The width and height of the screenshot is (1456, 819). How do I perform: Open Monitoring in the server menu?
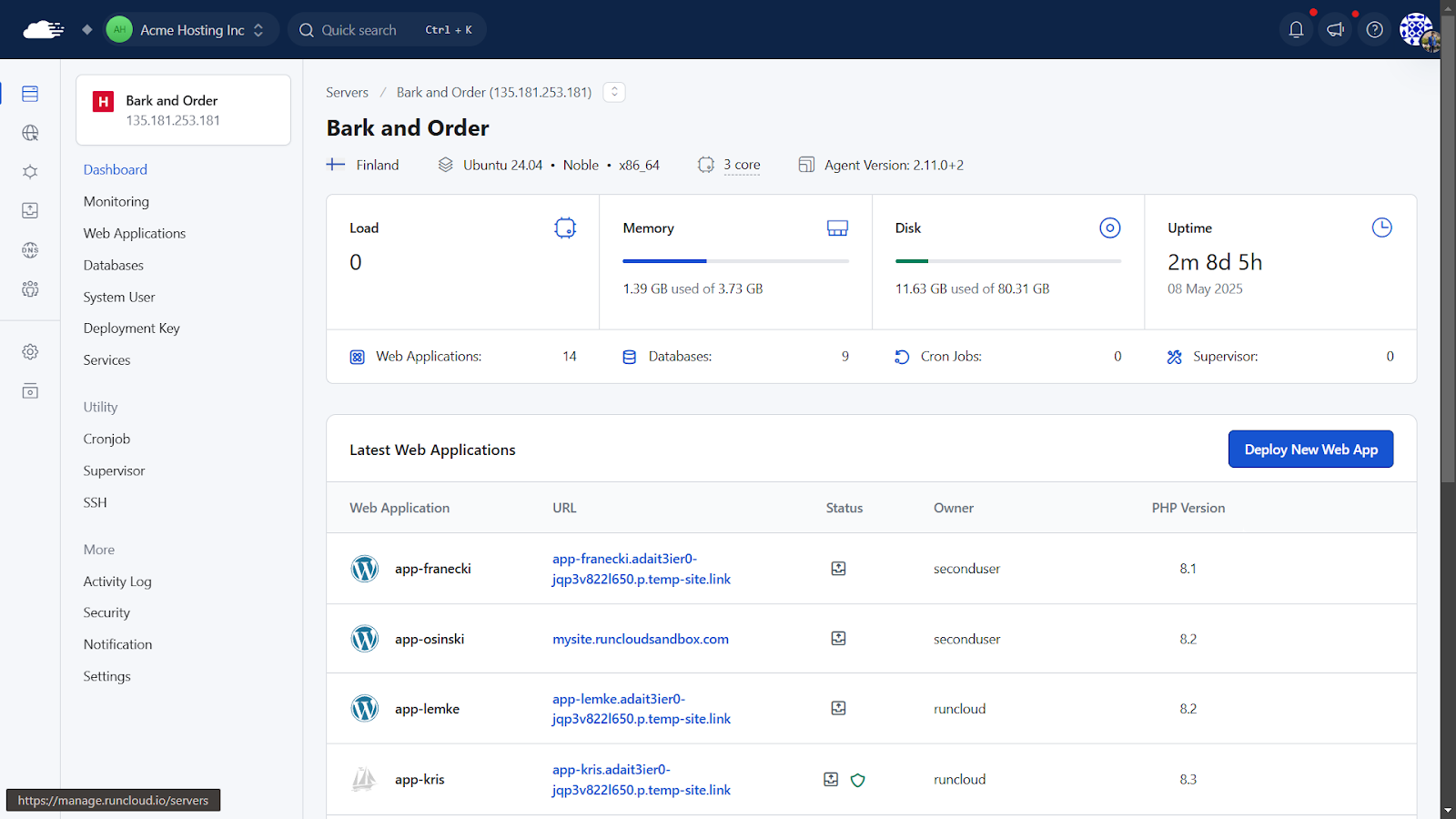pyautogui.click(x=116, y=201)
